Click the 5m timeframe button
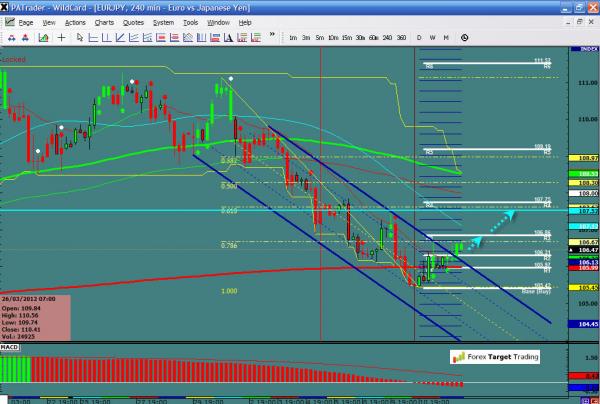600x404 pixels. tap(319, 37)
